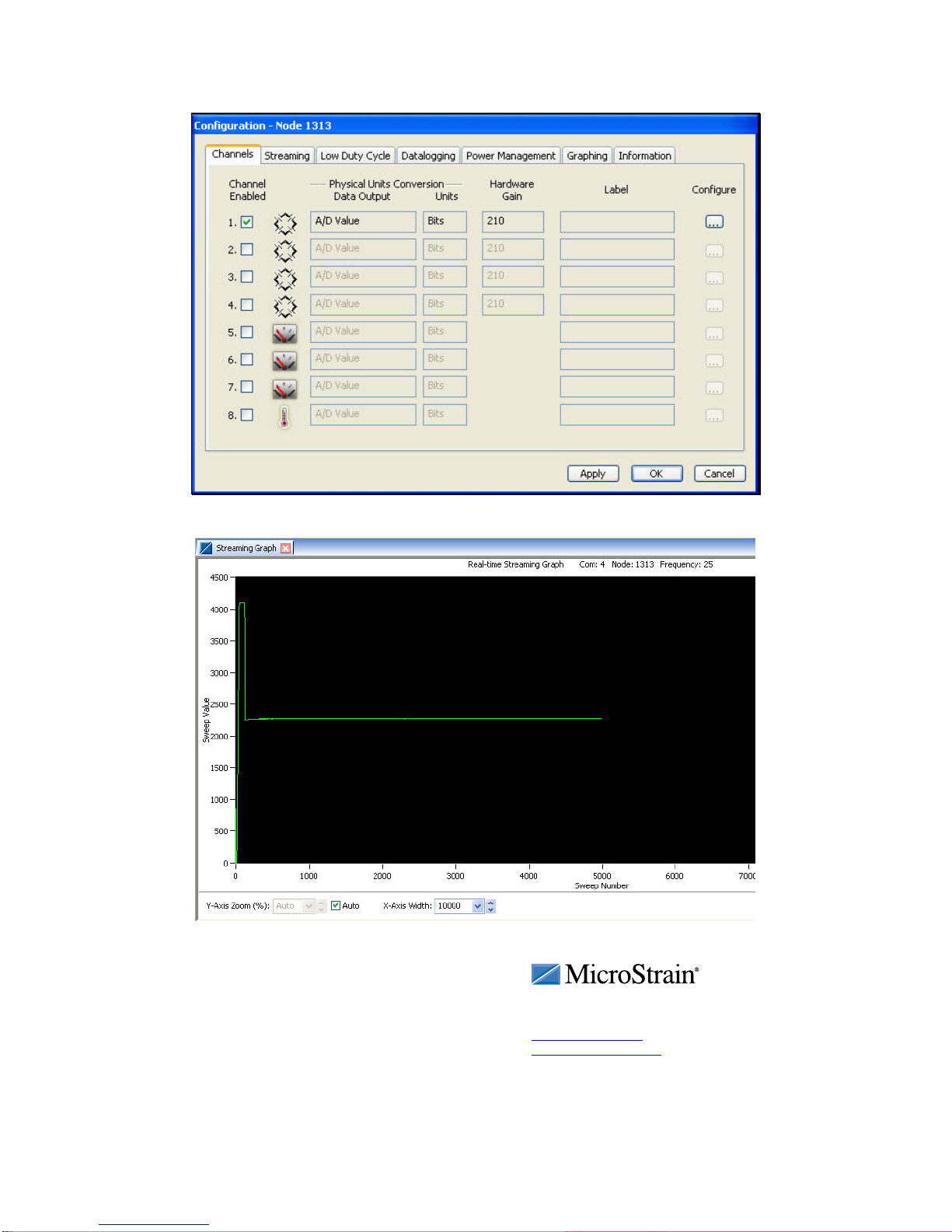Click channel 1 Hardware Gain field
The width and height of the screenshot is (952, 1232).
513,222
